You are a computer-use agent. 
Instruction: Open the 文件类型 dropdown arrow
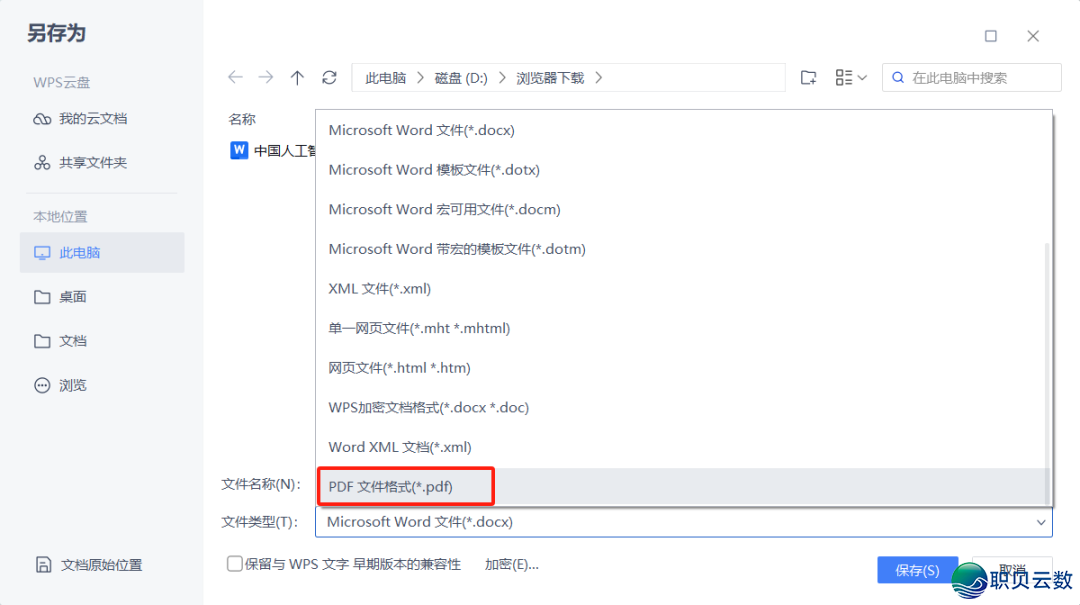[x=1041, y=522]
